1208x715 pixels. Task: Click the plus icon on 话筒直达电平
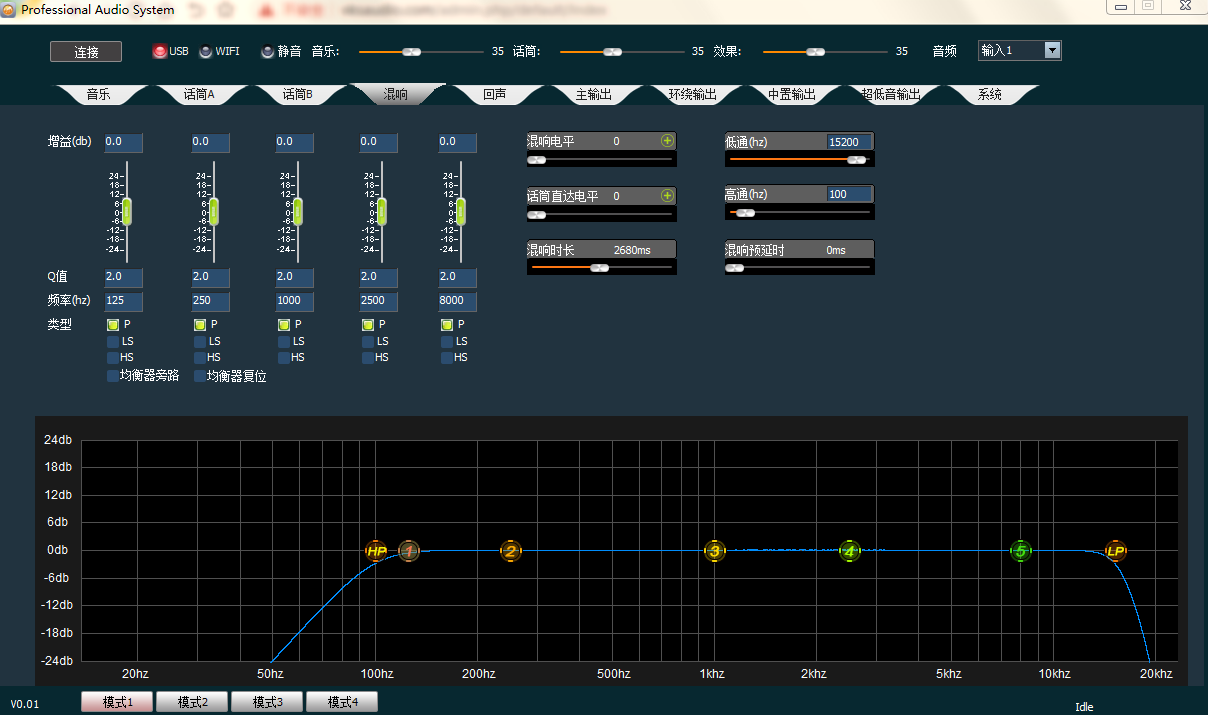pyautogui.click(x=667, y=195)
